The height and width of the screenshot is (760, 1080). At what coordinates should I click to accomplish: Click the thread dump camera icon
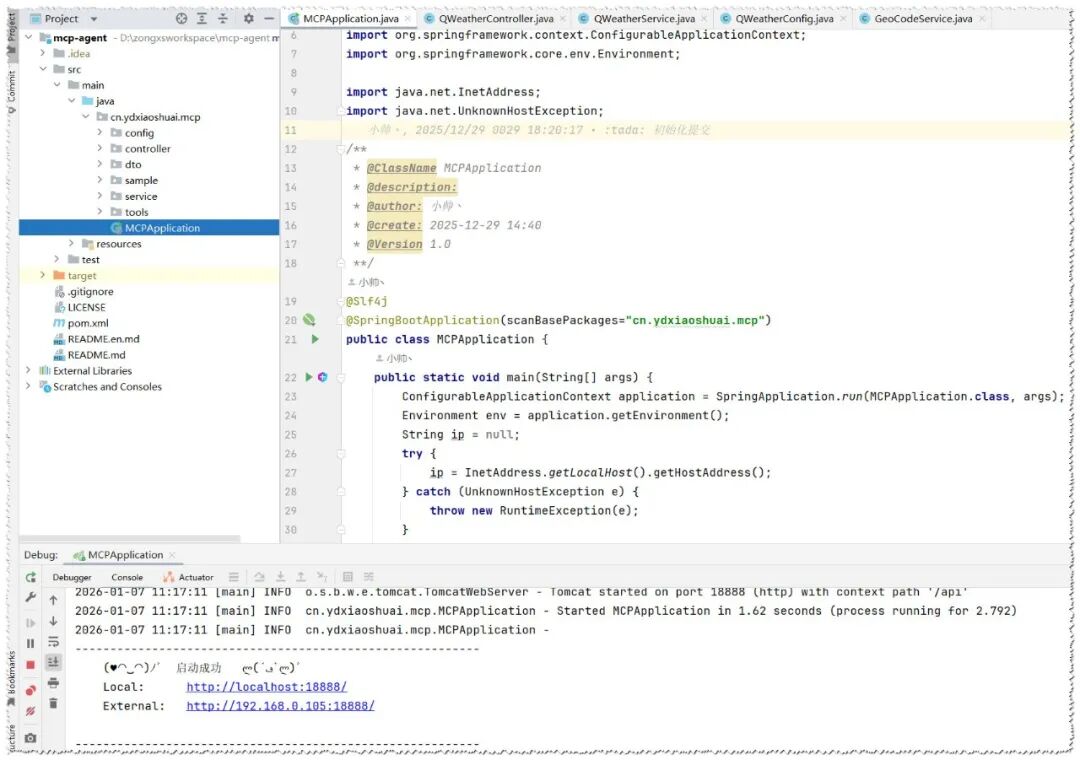[x=30, y=738]
